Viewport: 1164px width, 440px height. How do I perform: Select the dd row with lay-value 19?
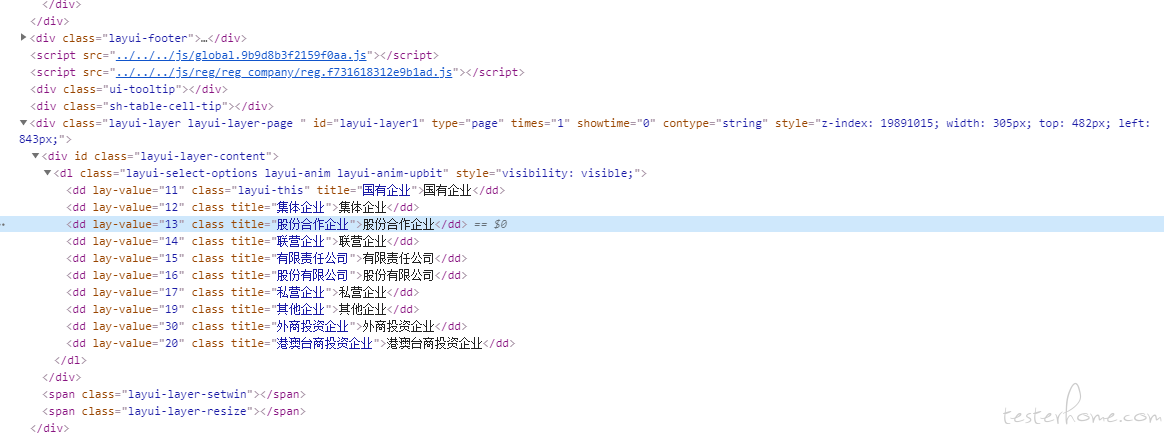(243, 309)
